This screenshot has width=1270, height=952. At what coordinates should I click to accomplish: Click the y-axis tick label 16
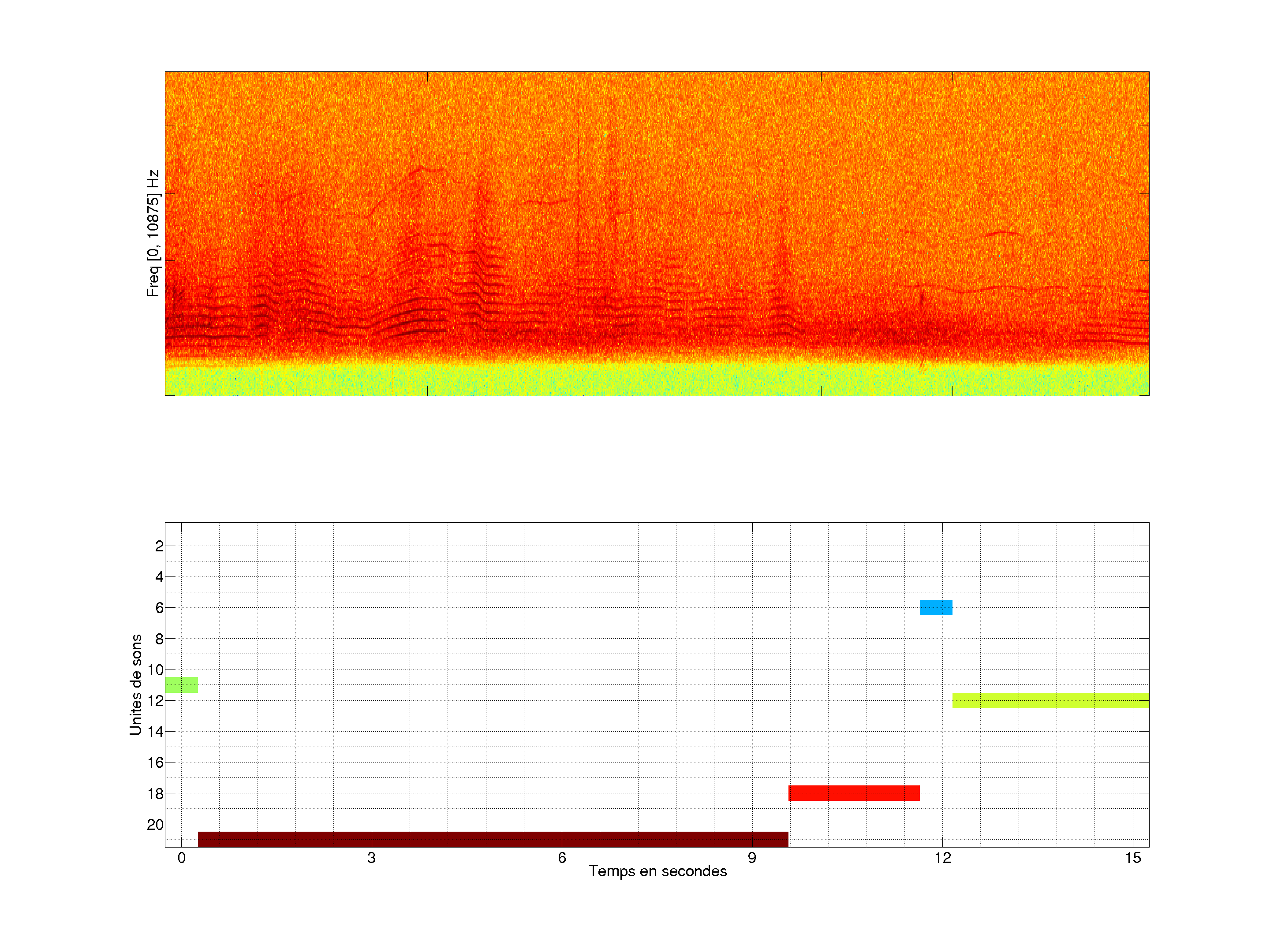tap(155, 762)
